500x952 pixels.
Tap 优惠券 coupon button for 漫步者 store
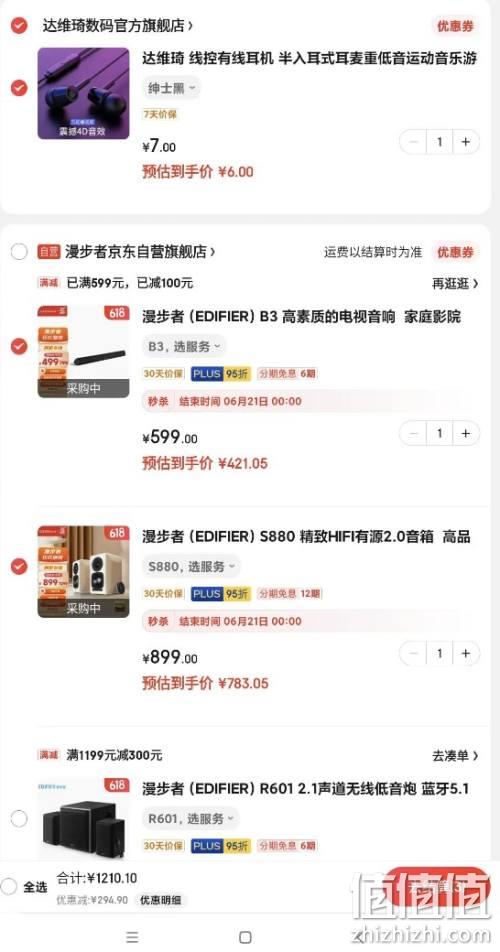coord(455,251)
